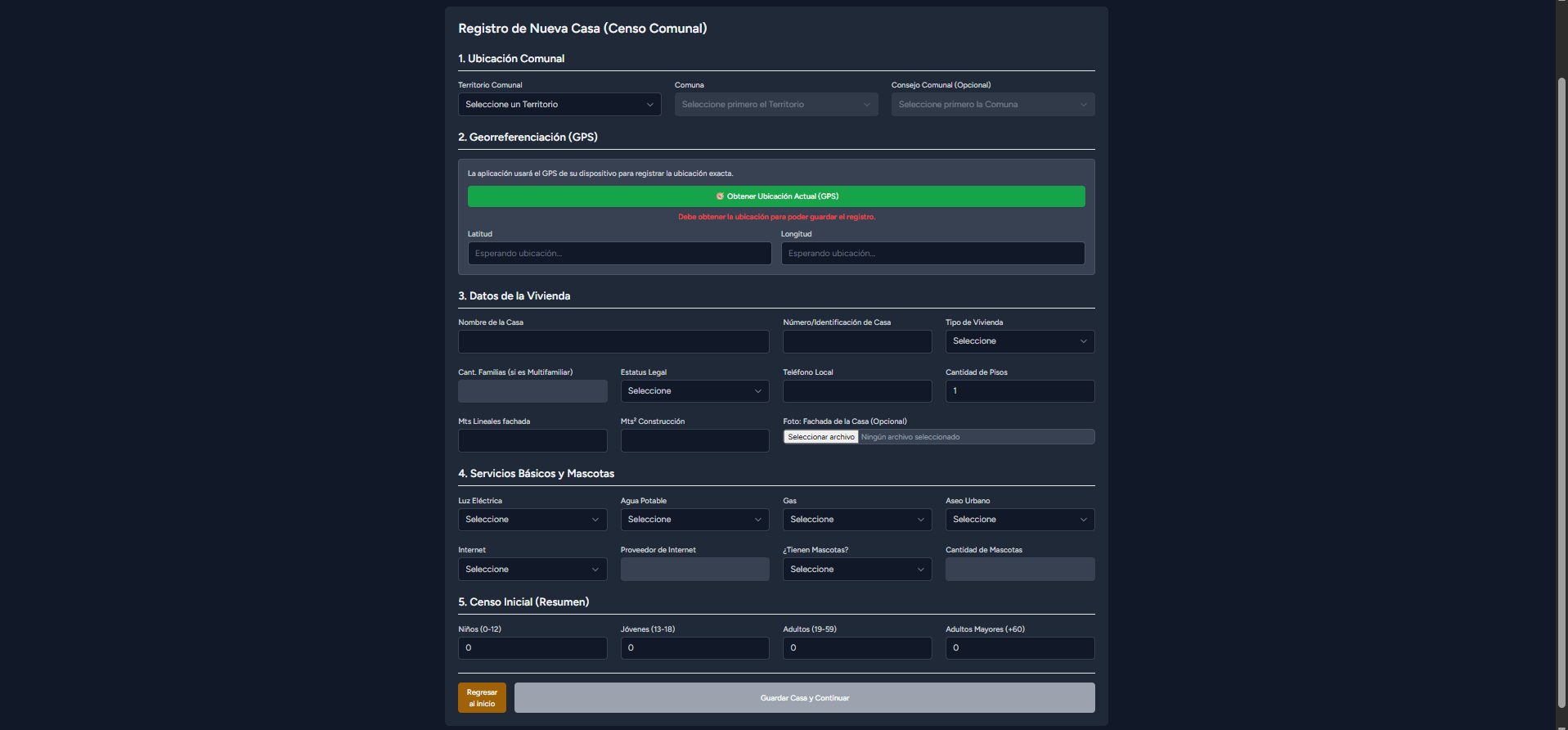Select the Cantidad de Pisos field
The image size is (1568, 730).
[1019, 391]
